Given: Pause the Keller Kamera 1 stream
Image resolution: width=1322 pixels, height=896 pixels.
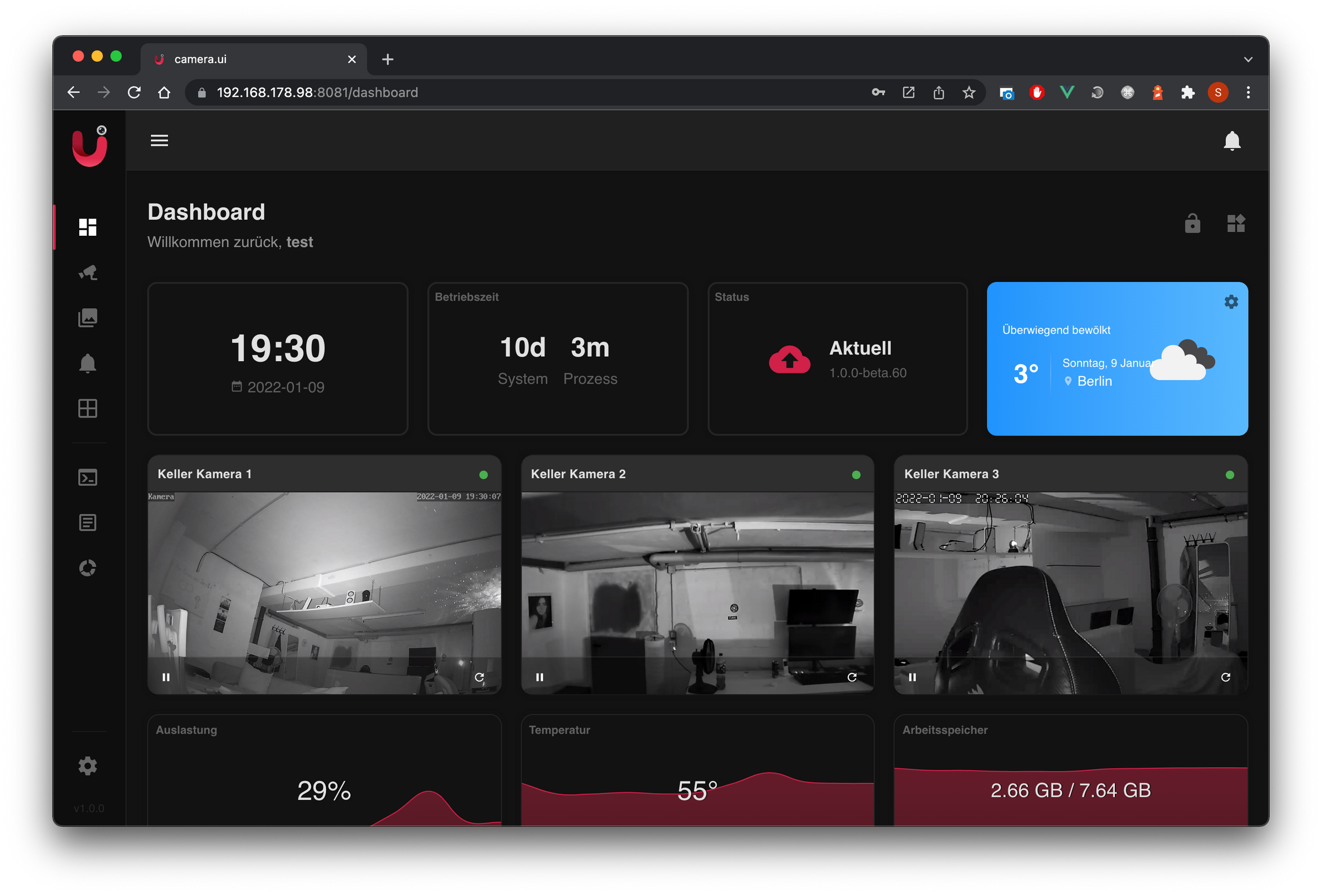Looking at the screenshot, I should [166, 677].
